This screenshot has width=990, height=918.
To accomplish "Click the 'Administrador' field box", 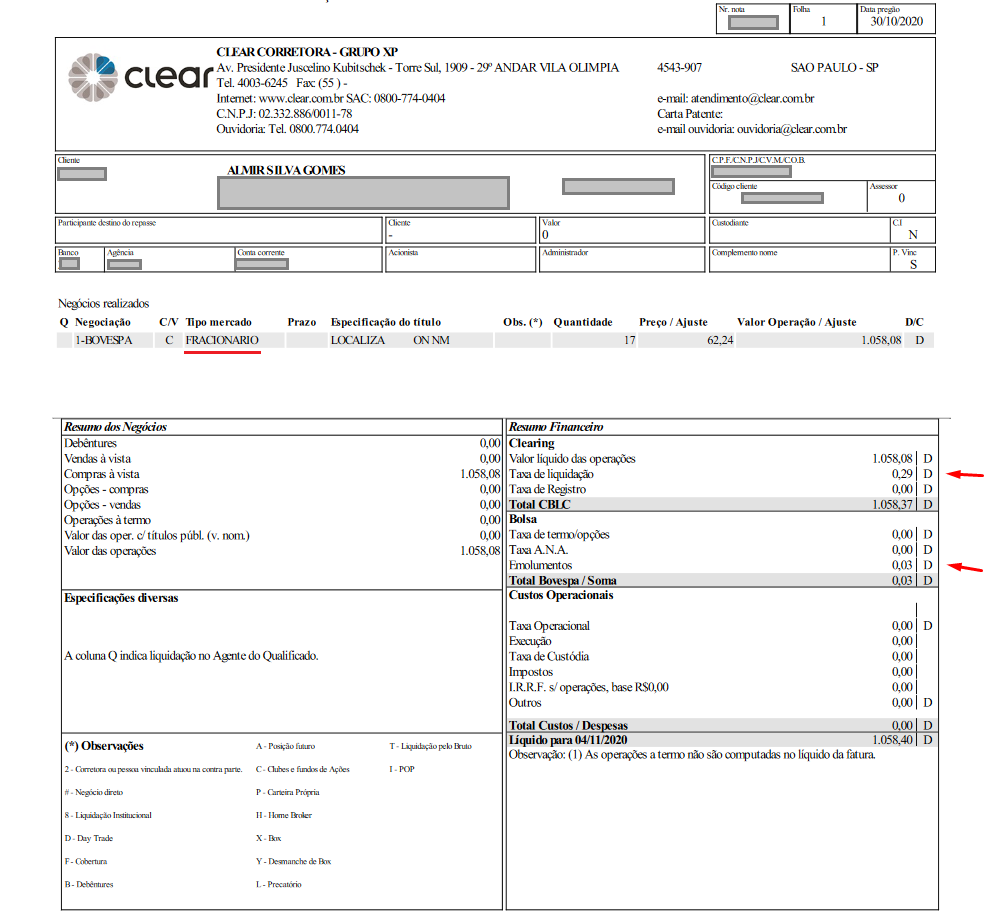I will [622, 259].
